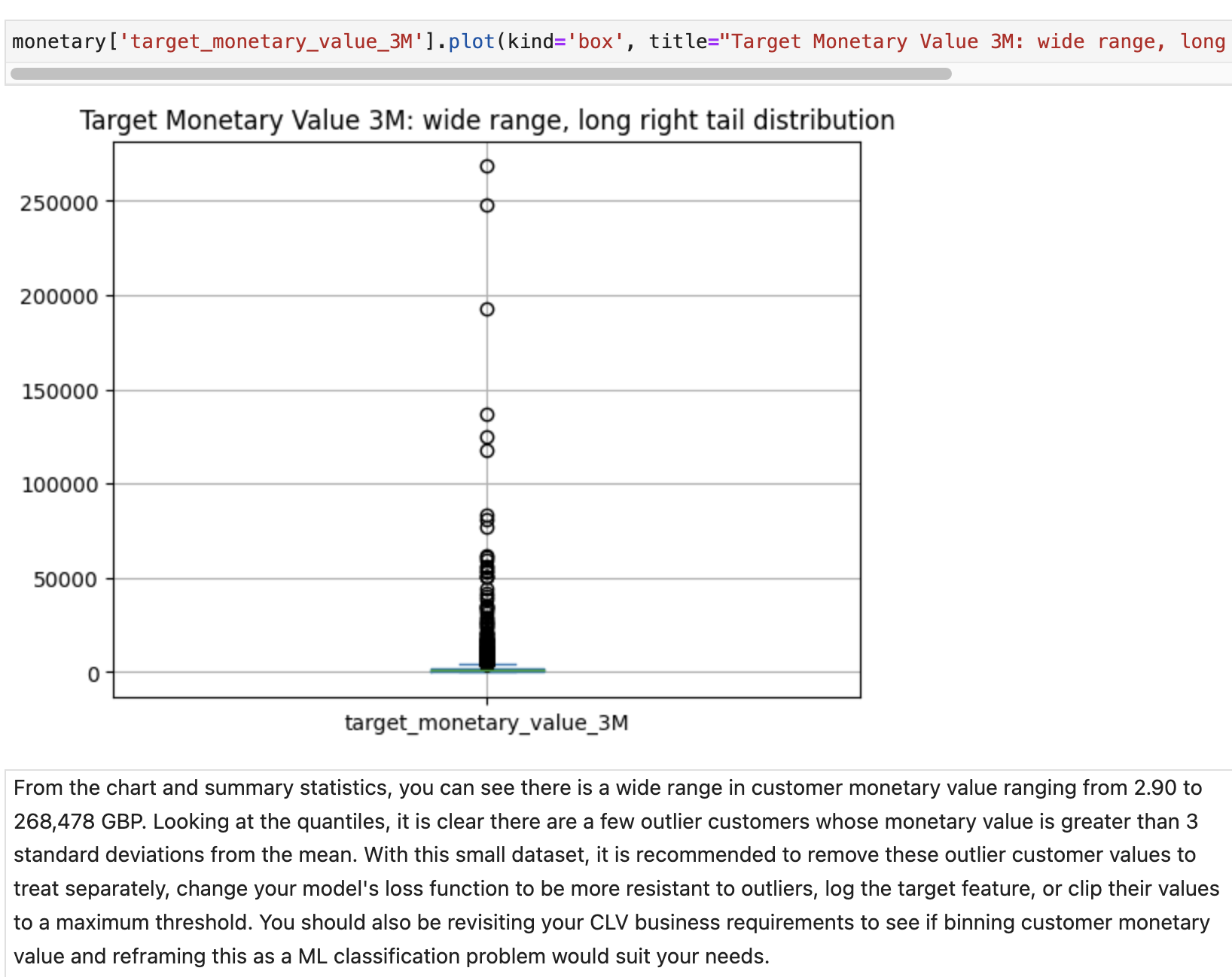Viewport: 1232px width, 977px height.
Task: Click the code cell's horizontal scrollbar thumb
Action: pos(481,74)
